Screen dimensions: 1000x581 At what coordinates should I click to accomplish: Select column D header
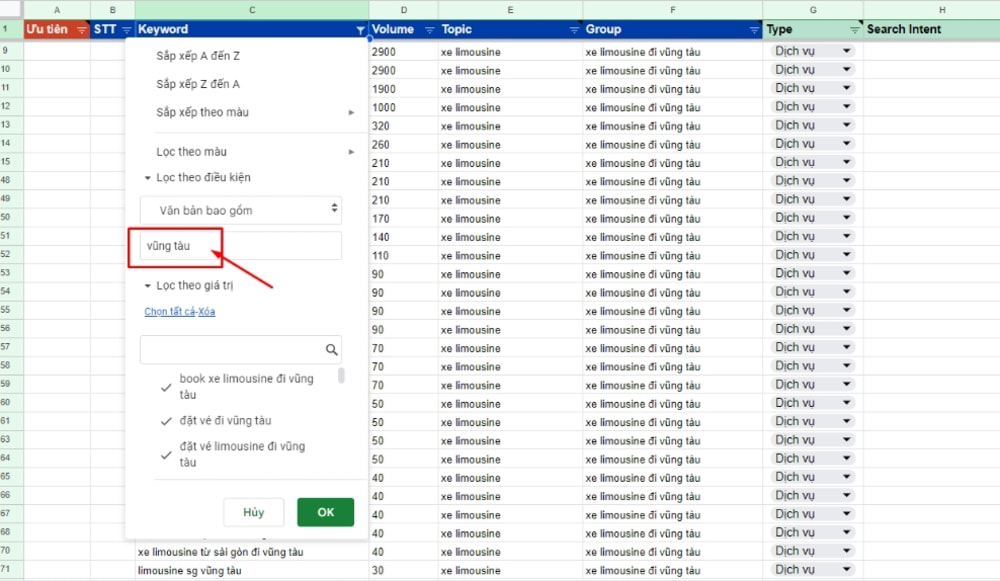coord(404,10)
